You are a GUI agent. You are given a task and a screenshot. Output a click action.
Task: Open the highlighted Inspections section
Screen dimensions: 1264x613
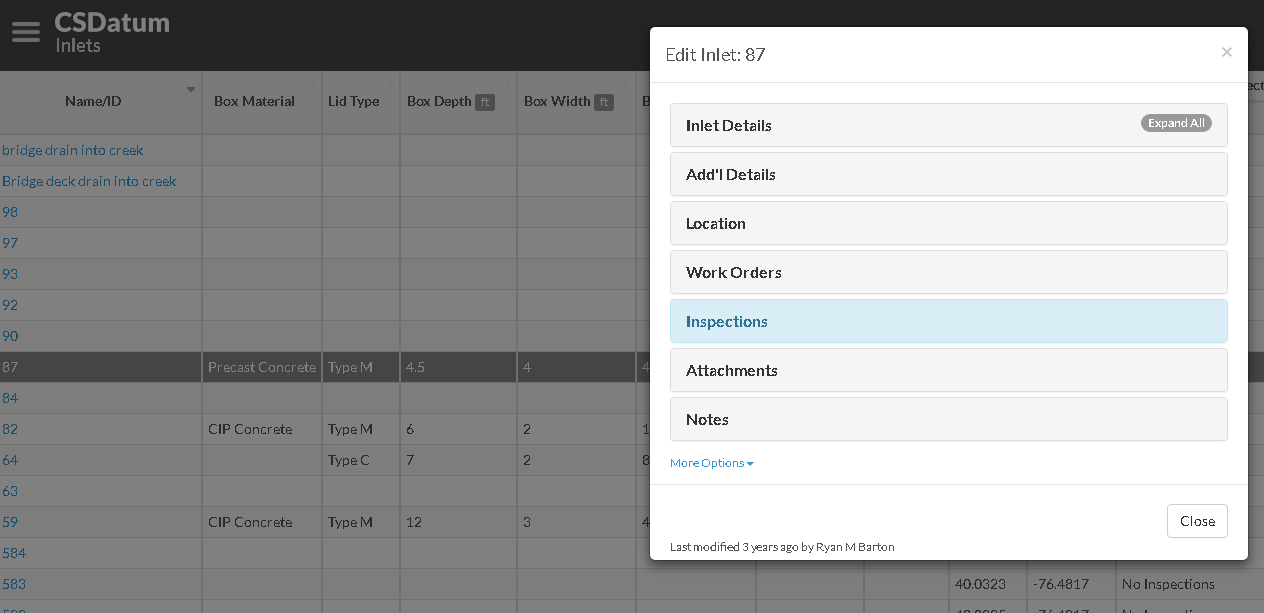948,321
